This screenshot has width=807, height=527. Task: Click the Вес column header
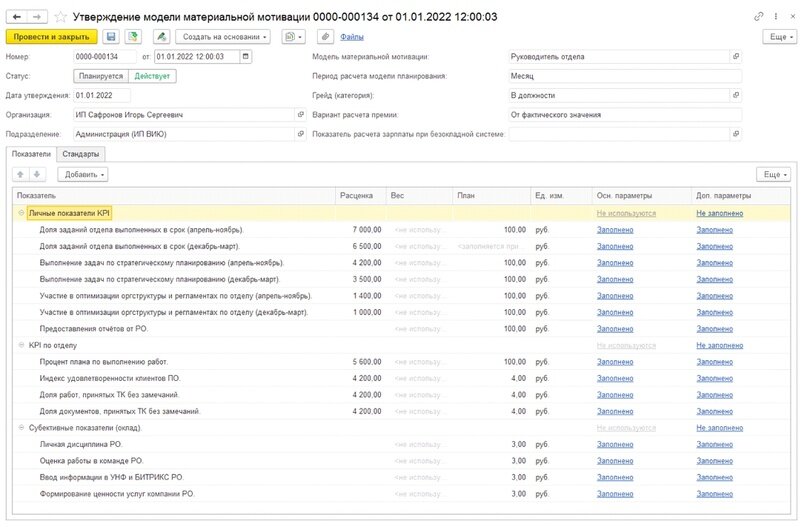[419, 196]
